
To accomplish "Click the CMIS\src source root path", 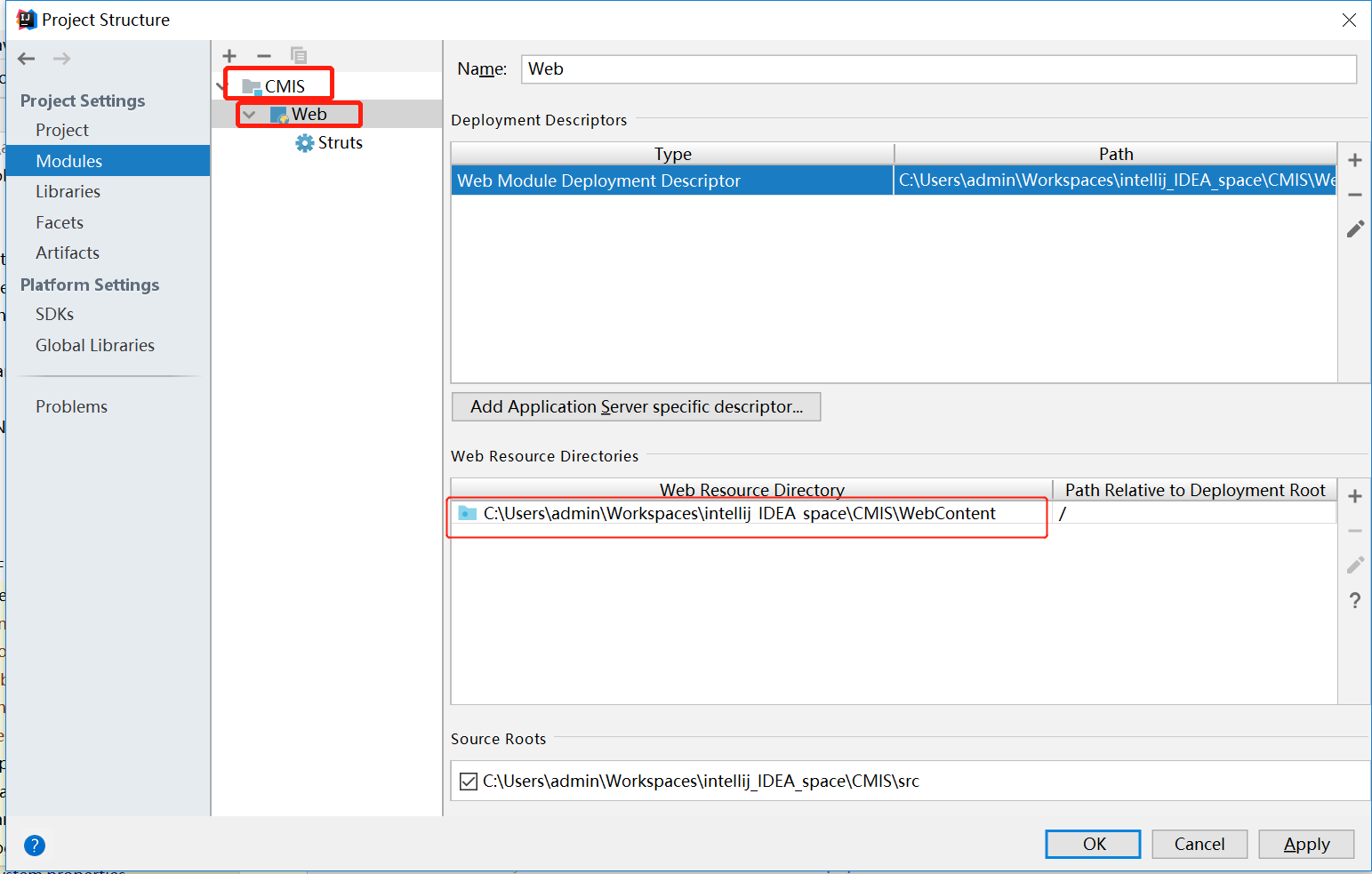I will 701,782.
